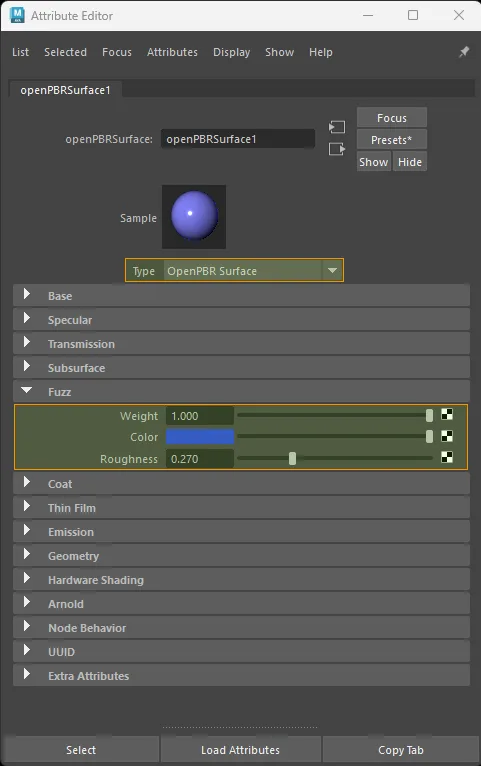The image size is (481, 766).
Task: Open the Attributes menu
Action: (x=172, y=52)
